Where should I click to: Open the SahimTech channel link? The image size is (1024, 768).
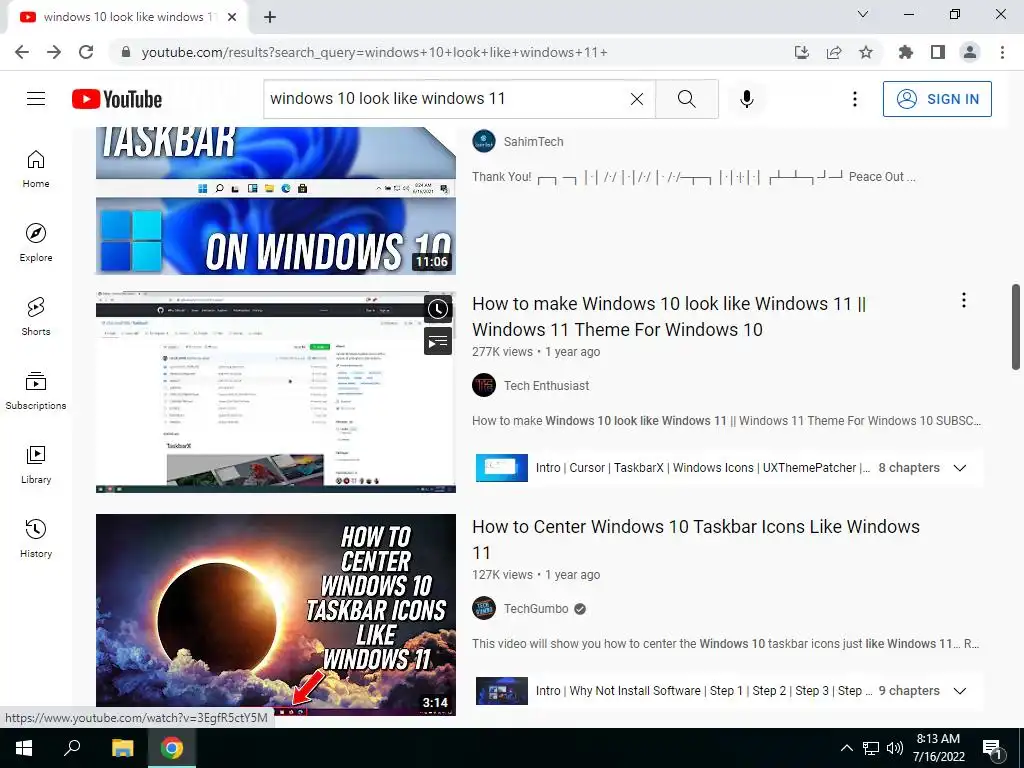click(534, 142)
